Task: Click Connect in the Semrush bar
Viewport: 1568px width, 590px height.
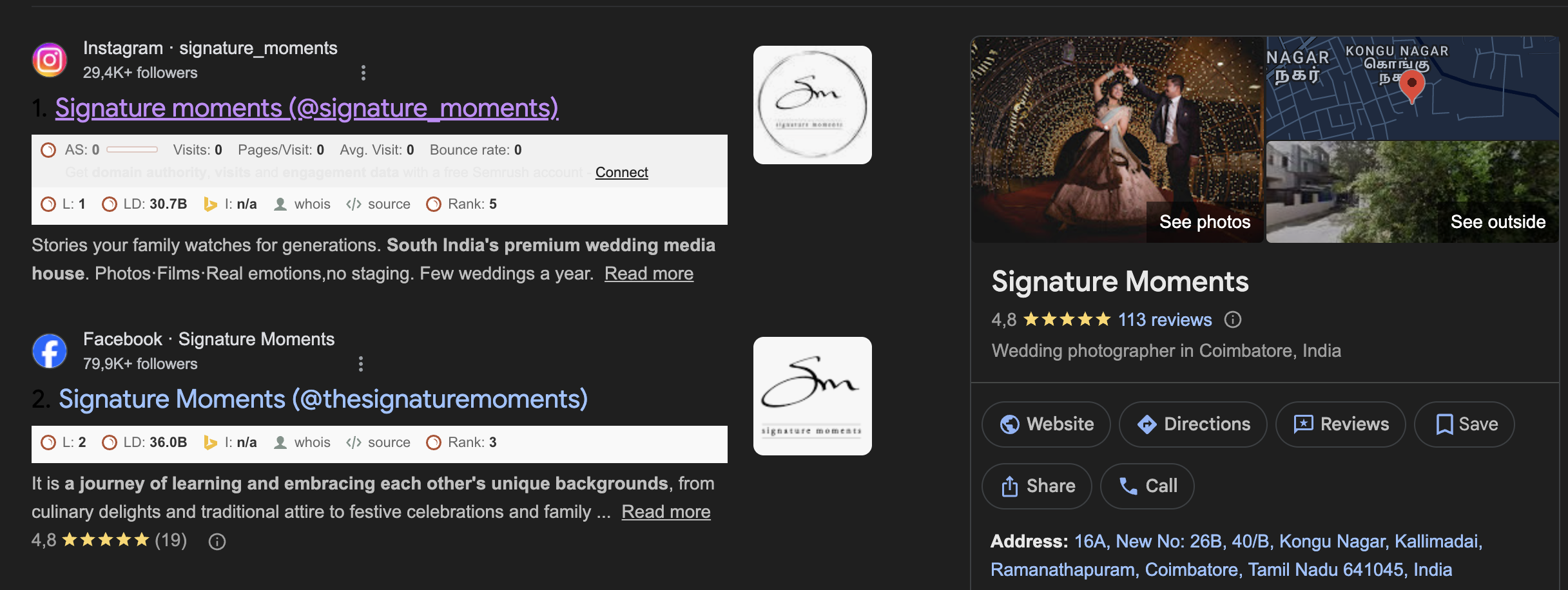Action: point(621,172)
